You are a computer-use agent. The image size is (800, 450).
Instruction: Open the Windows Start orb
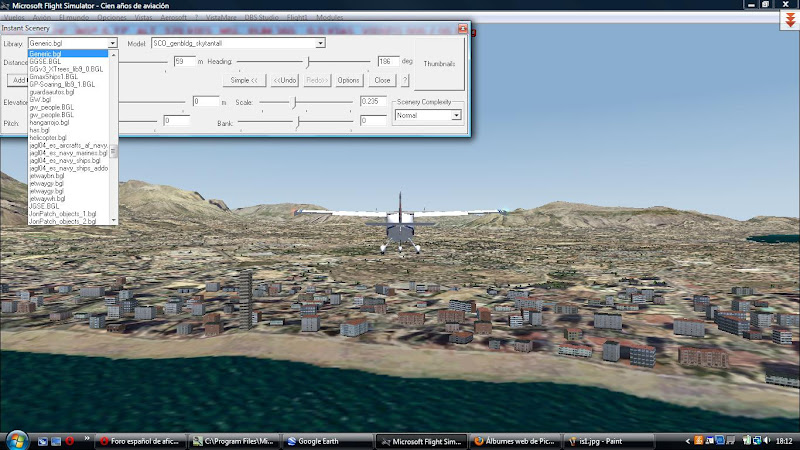click(17, 440)
